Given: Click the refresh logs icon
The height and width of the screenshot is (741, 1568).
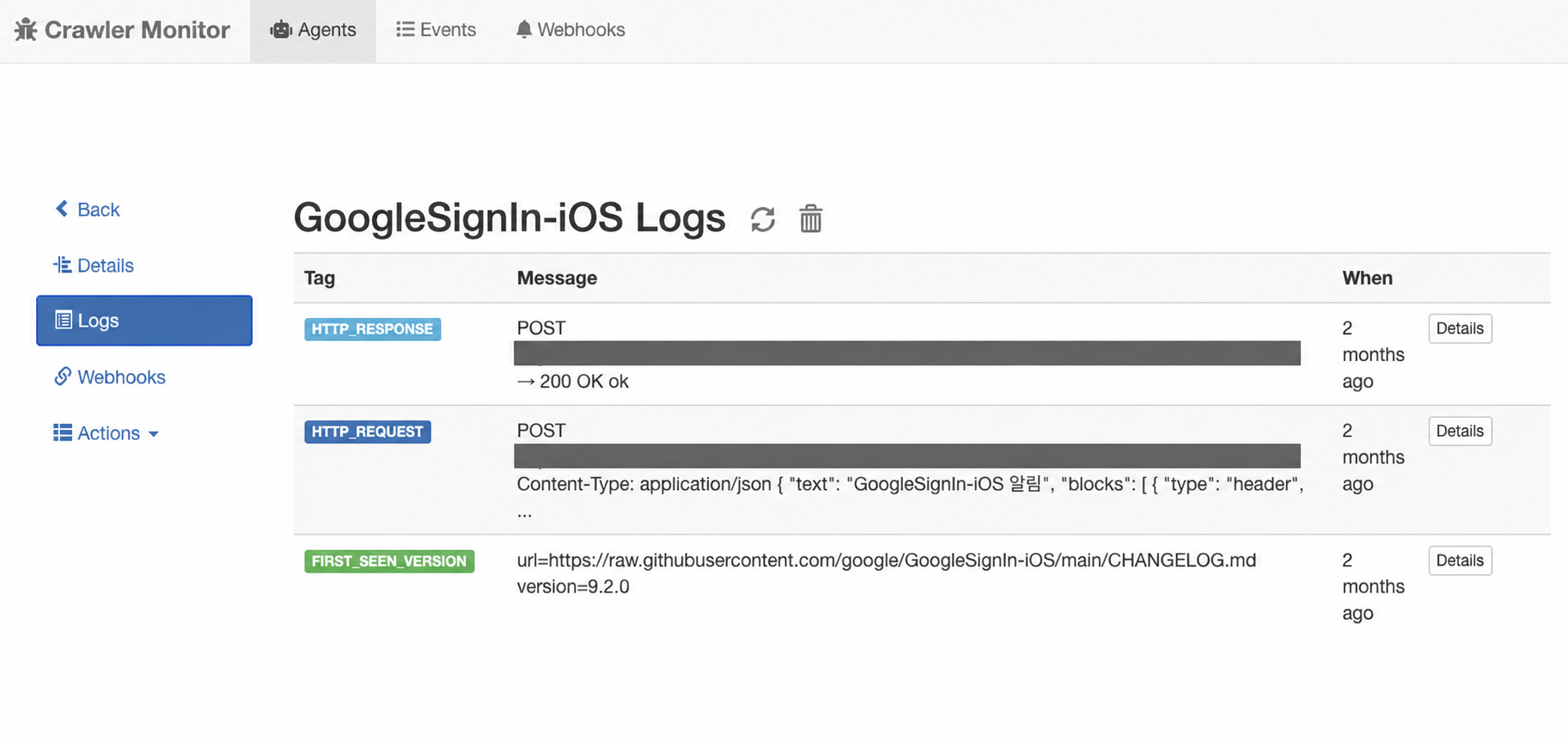Looking at the screenshot, I should tap(763, 219).
